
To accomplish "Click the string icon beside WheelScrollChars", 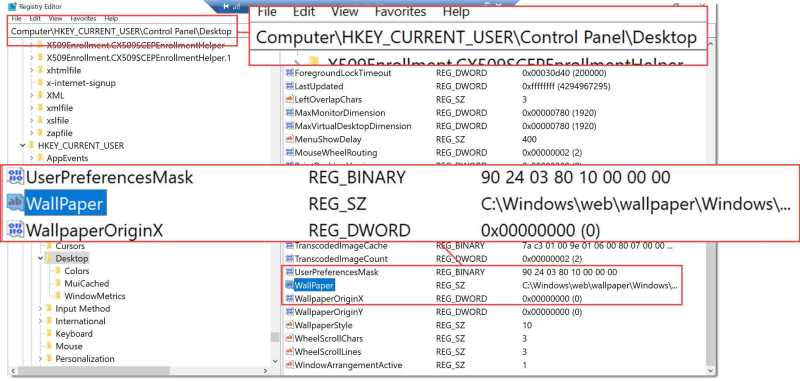I will click(290, 338).
